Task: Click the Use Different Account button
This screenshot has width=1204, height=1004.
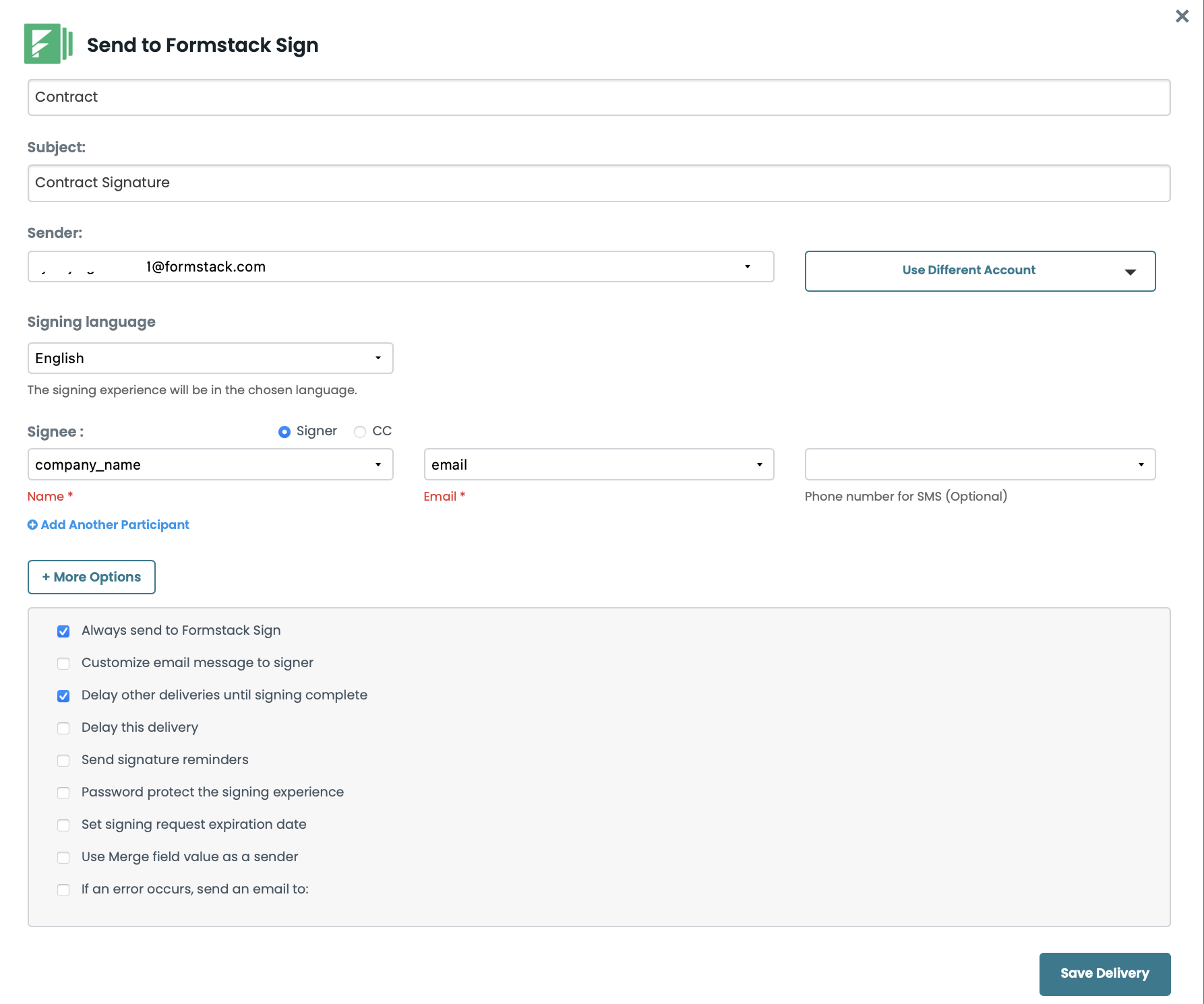Action: click(980, 271)
